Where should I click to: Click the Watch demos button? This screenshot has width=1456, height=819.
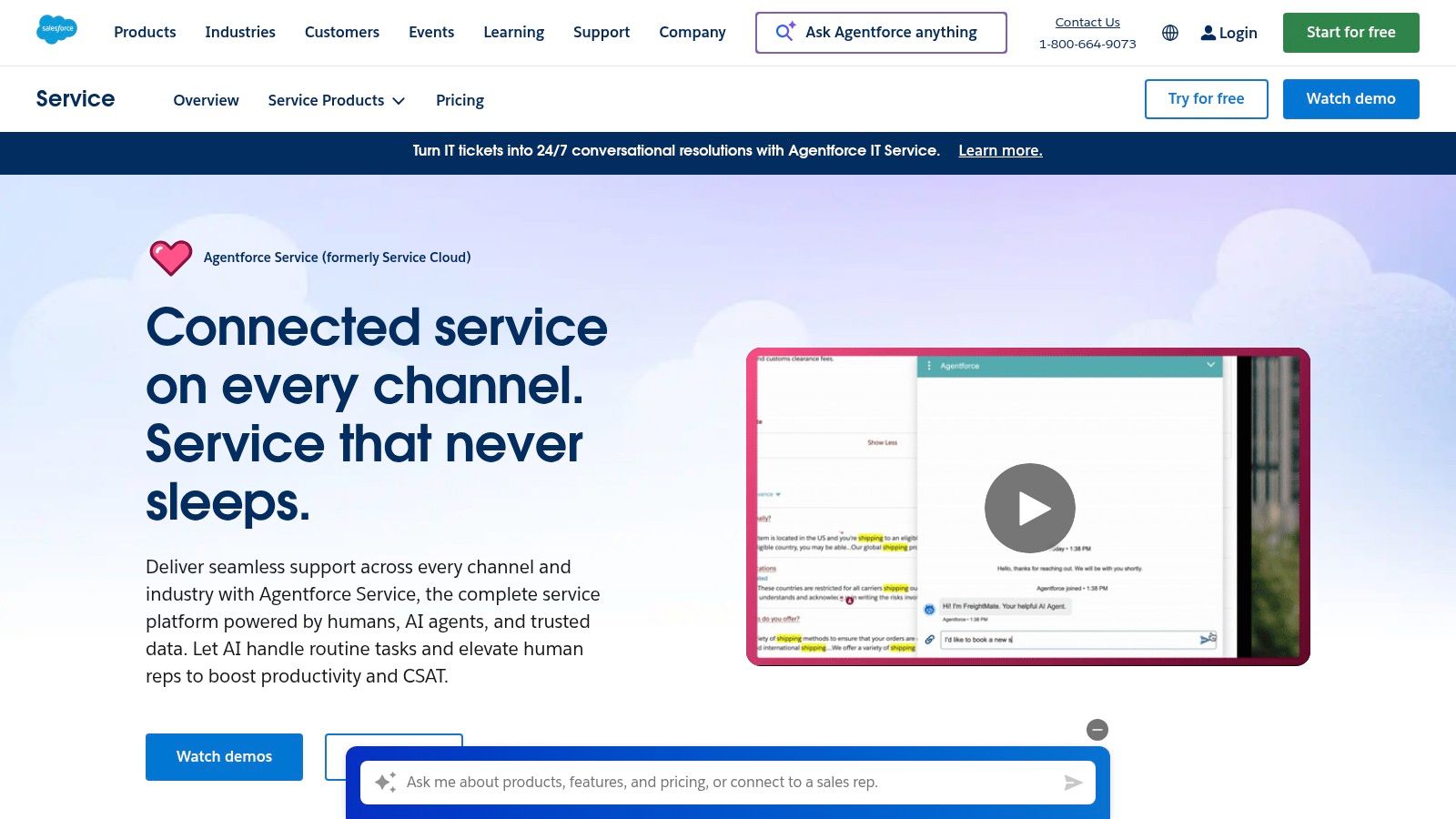click(x=224, y=756)
